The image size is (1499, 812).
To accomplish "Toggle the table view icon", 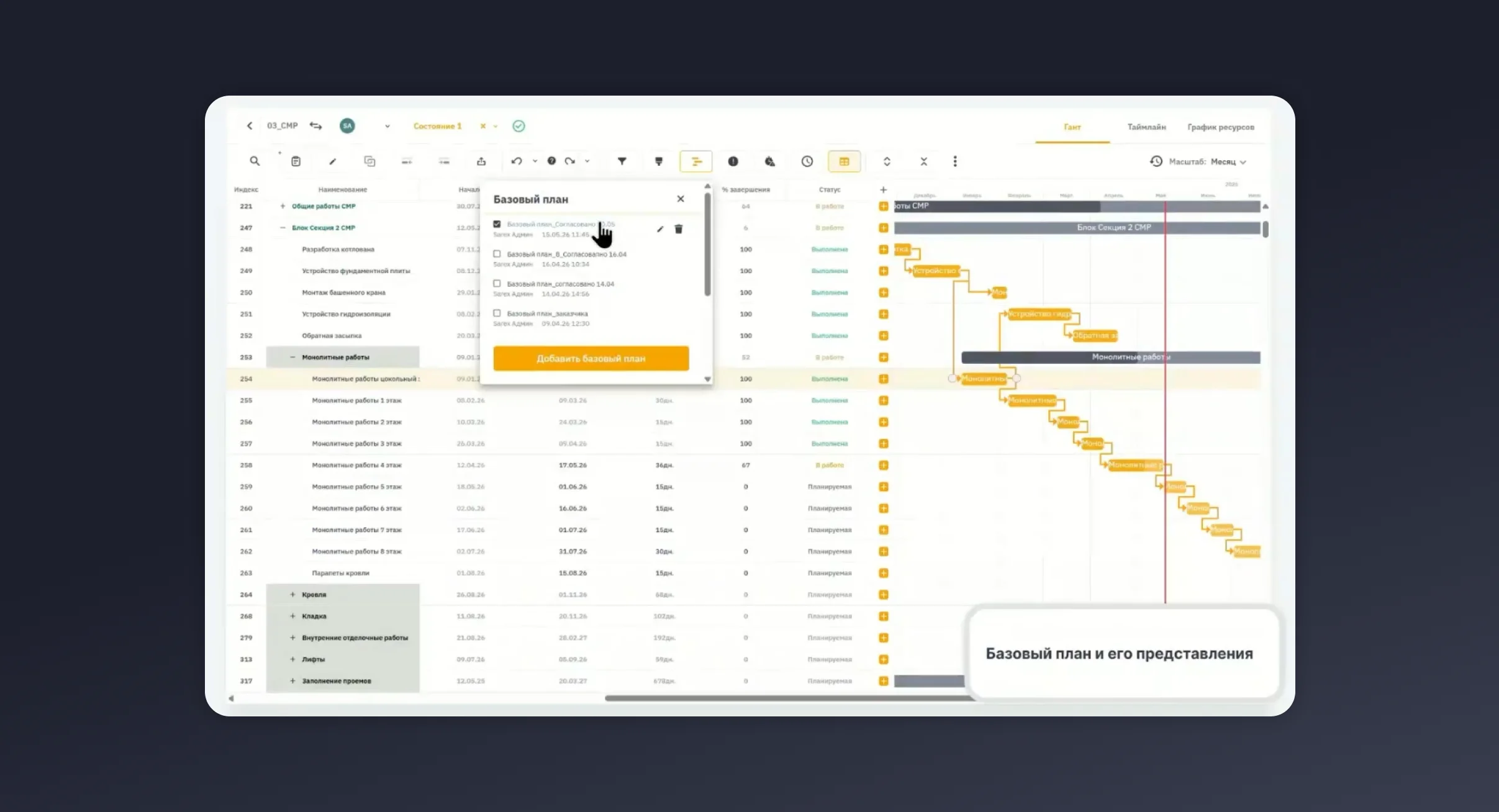I will (x=844, y=161).
